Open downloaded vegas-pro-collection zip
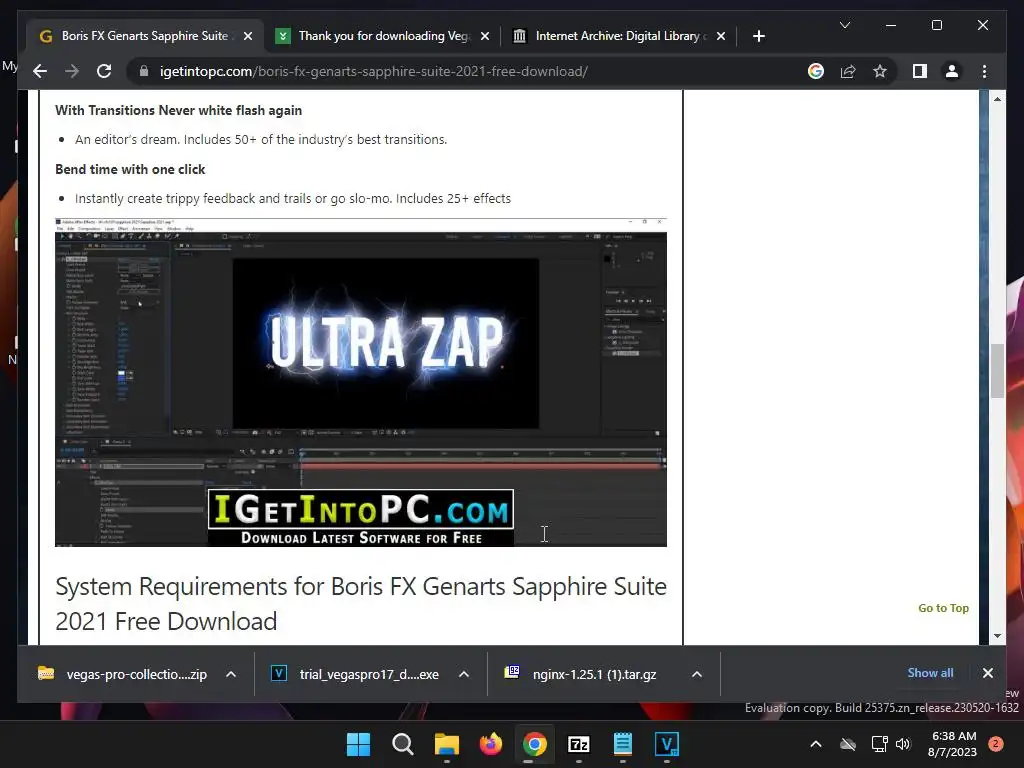 pyautogui.click(x=123, y=674)
